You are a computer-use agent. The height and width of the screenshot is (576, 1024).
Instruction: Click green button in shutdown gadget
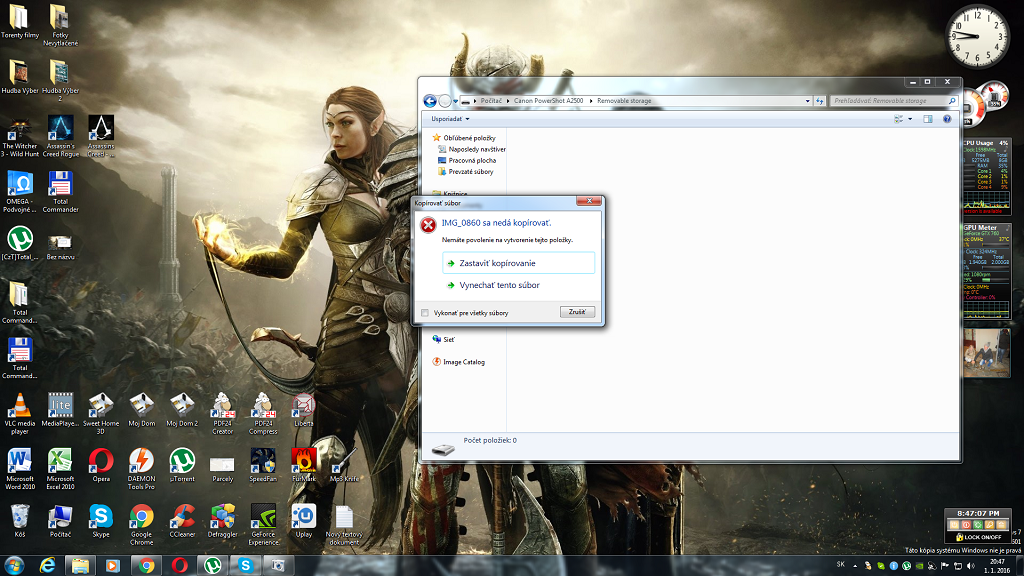tap(978, 524)
